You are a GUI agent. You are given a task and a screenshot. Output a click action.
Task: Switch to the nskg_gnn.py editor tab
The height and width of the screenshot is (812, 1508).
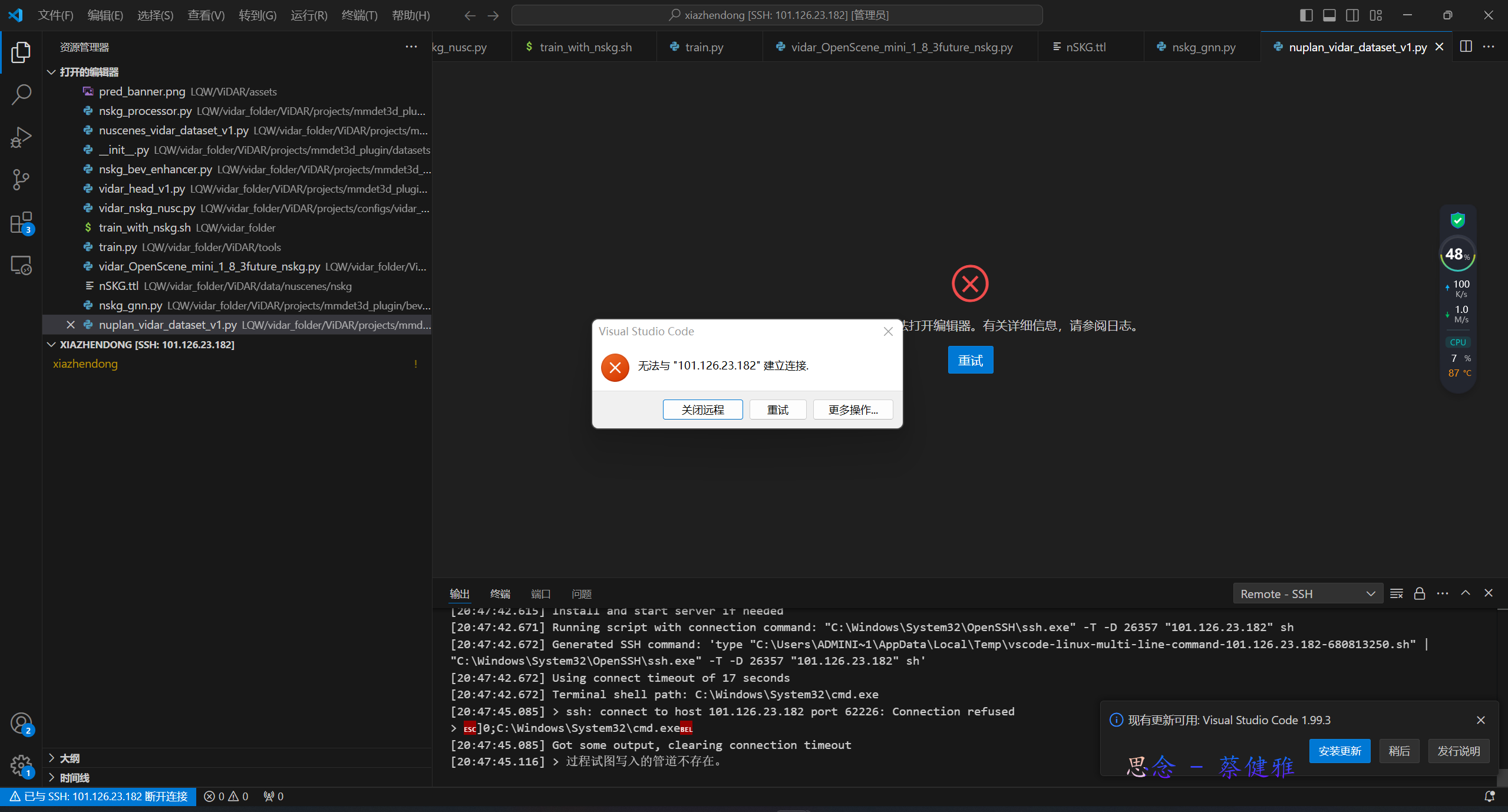1203,47
